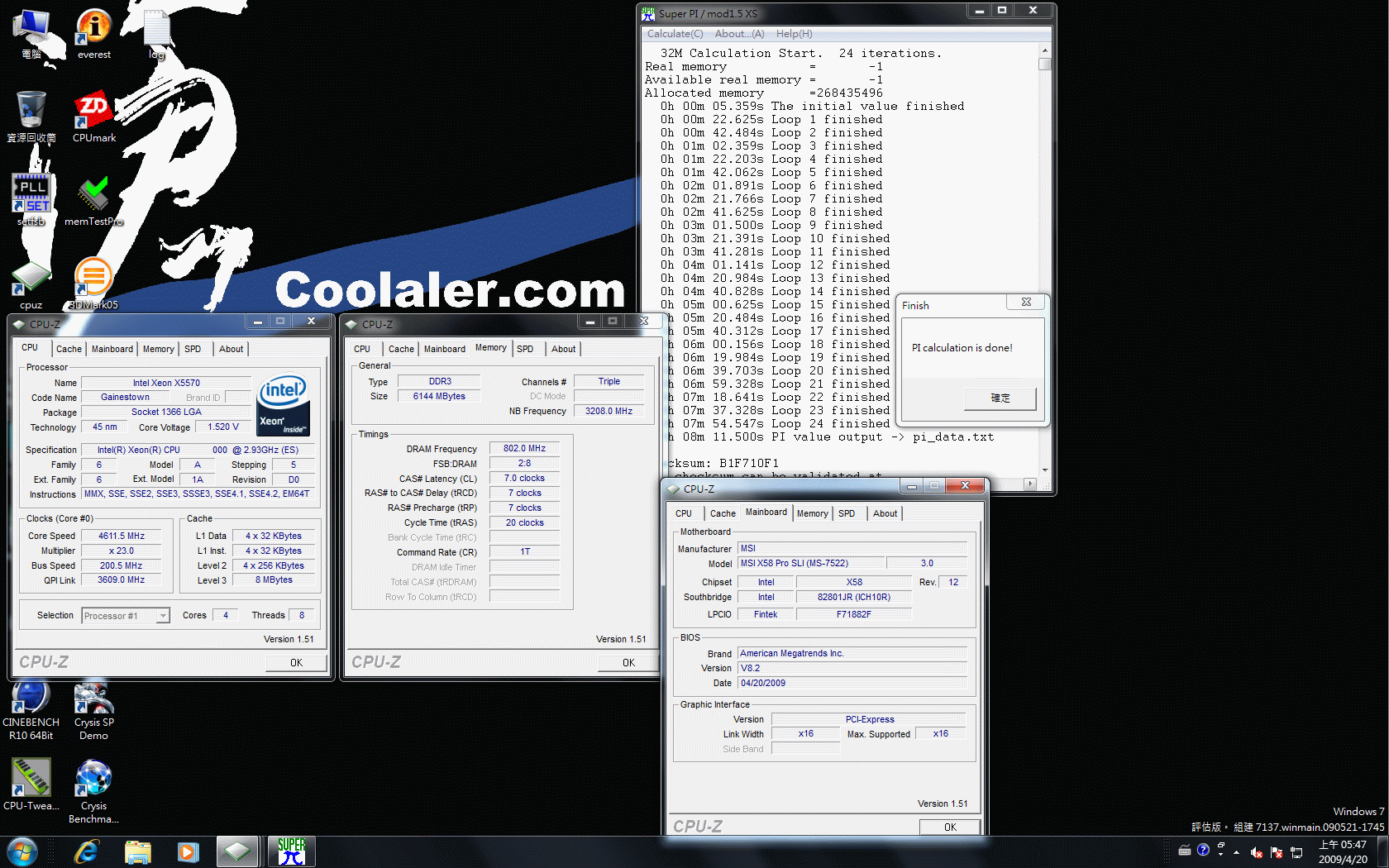Select CPU tab in mainboard CPU-Z window
The image size is (1389, 868).
pos(684,513)
